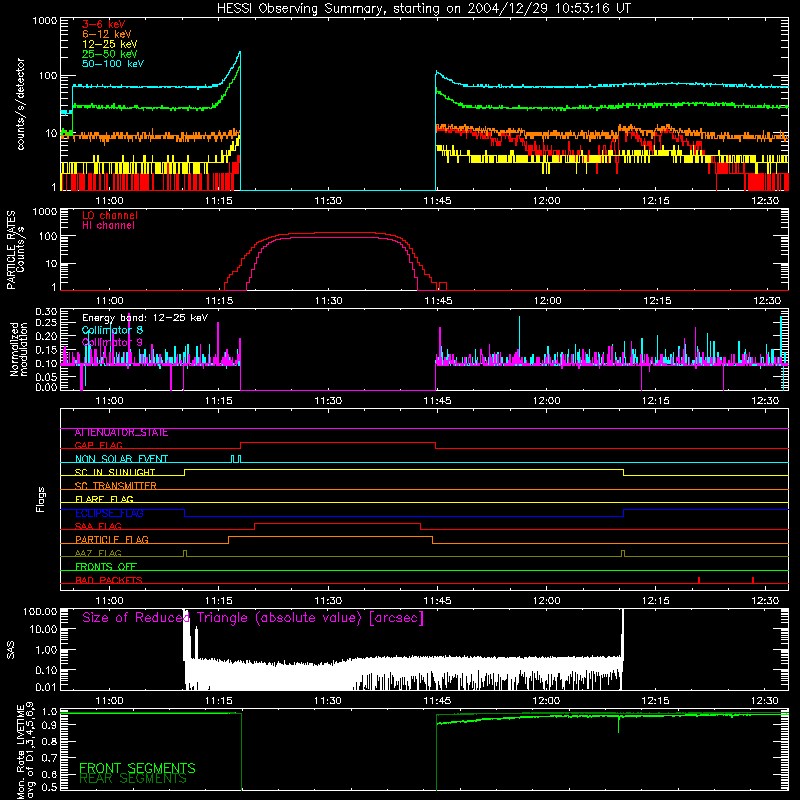Click the 12:00 tick label under the flags panel

tap(546, 601)
